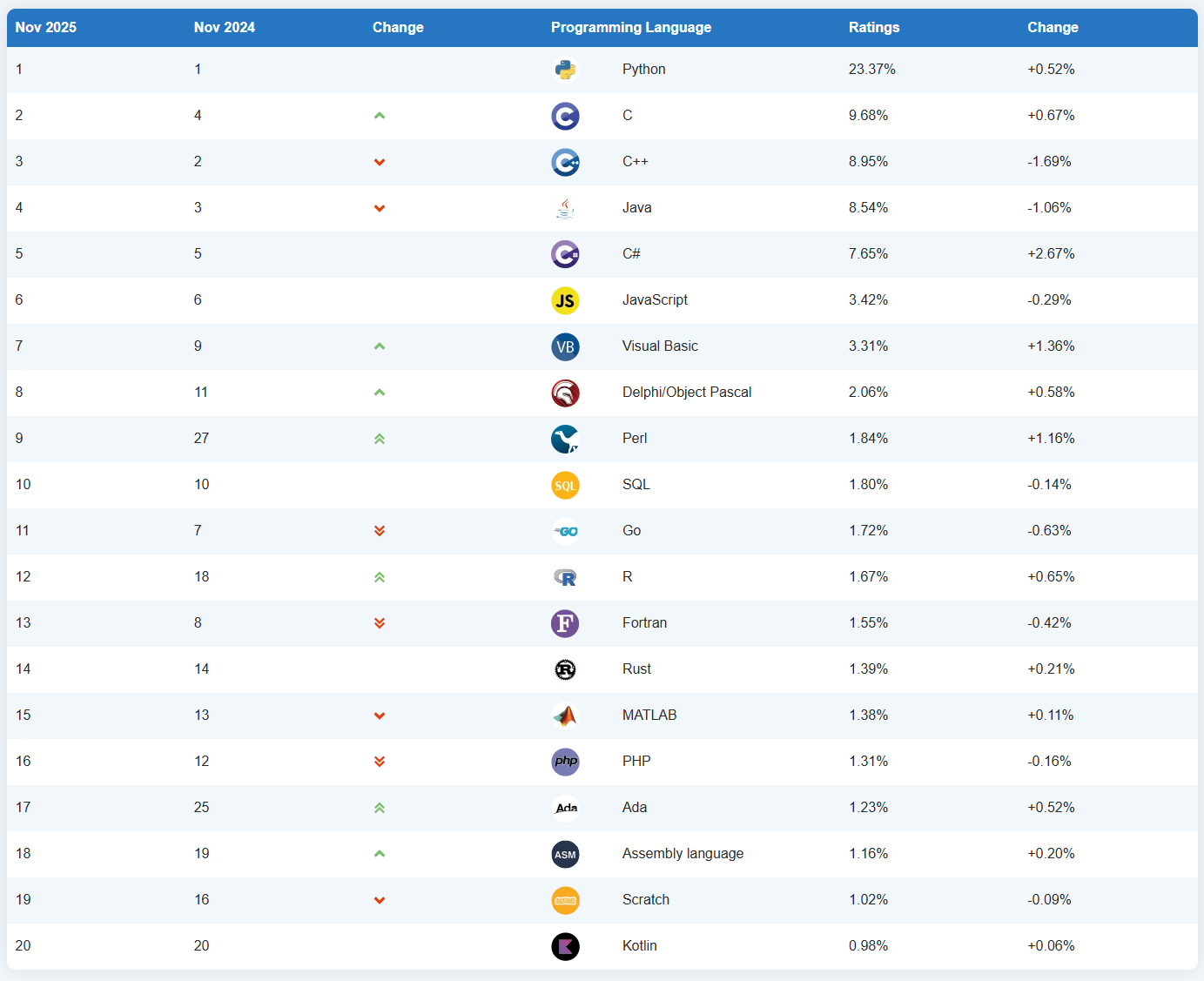Click the Rust gear logo
This screenshot has width=1204, height=981.
point(565,669)
